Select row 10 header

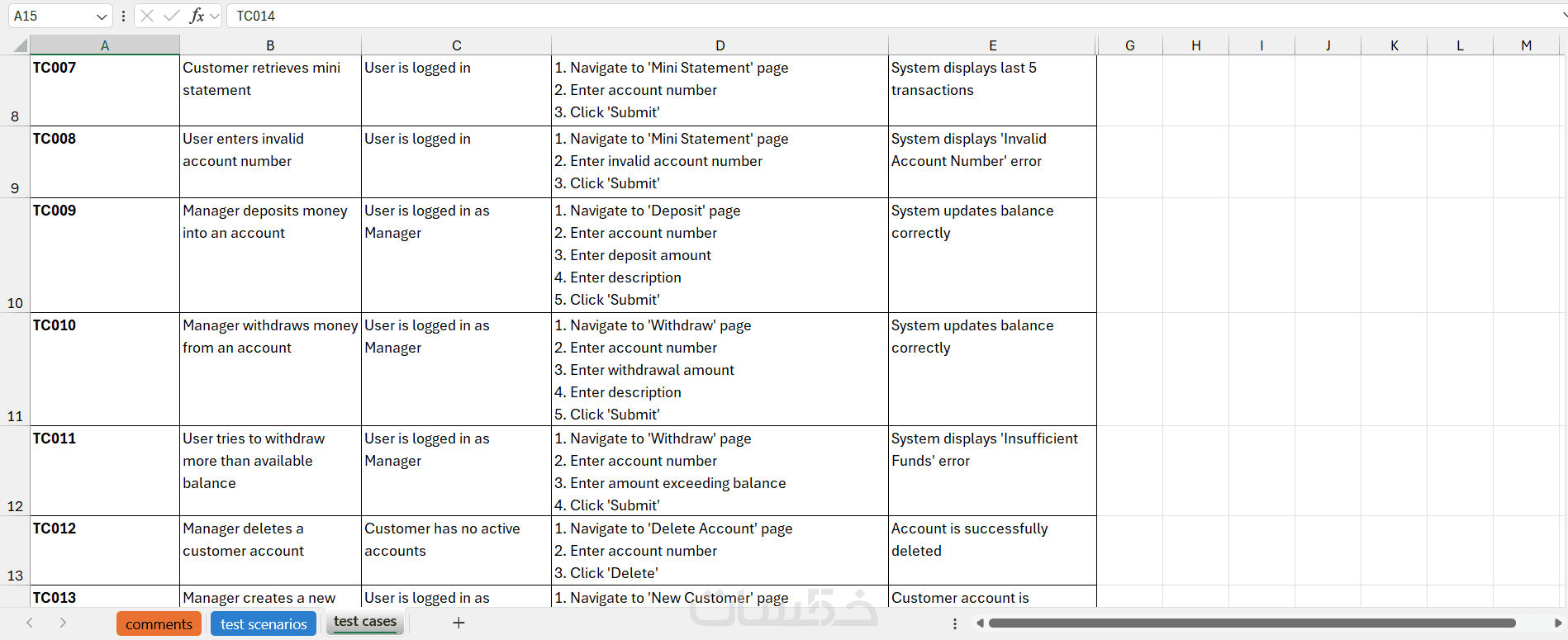tap(15, 255)
